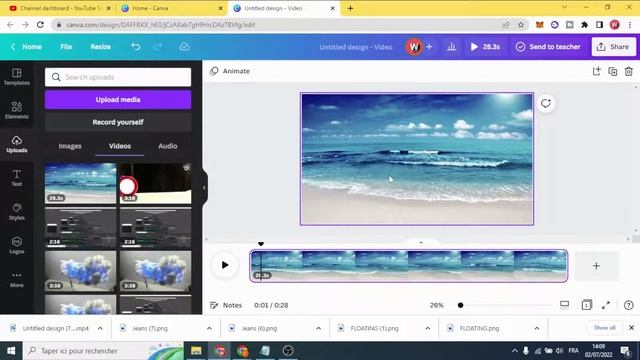640x360 pixels.
Task: Open the browser extensions puzzle icon
Action: tap(584, 25)
